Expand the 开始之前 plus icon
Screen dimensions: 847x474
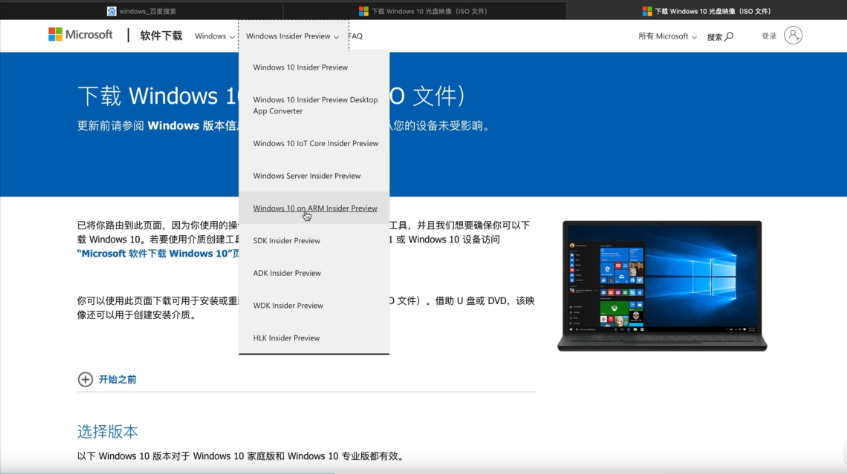(85, 379)
